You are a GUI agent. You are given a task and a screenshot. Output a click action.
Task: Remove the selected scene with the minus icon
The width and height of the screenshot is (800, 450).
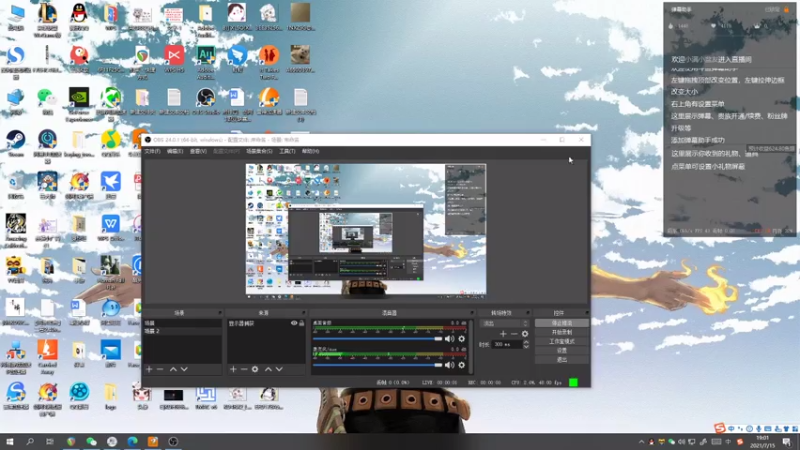click(x=160, y=369)
